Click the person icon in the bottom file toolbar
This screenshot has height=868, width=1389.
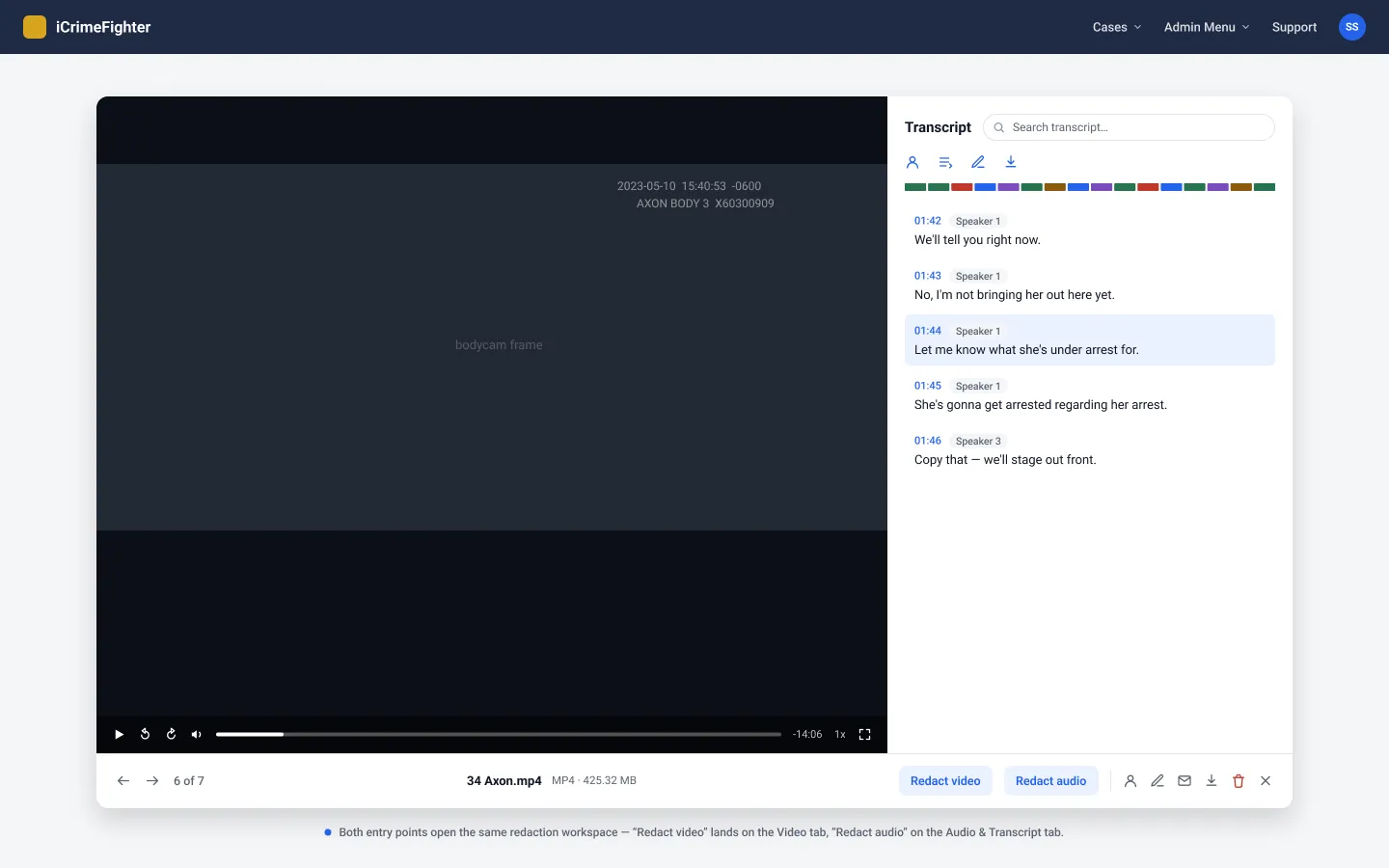(x=1130, y=781)
